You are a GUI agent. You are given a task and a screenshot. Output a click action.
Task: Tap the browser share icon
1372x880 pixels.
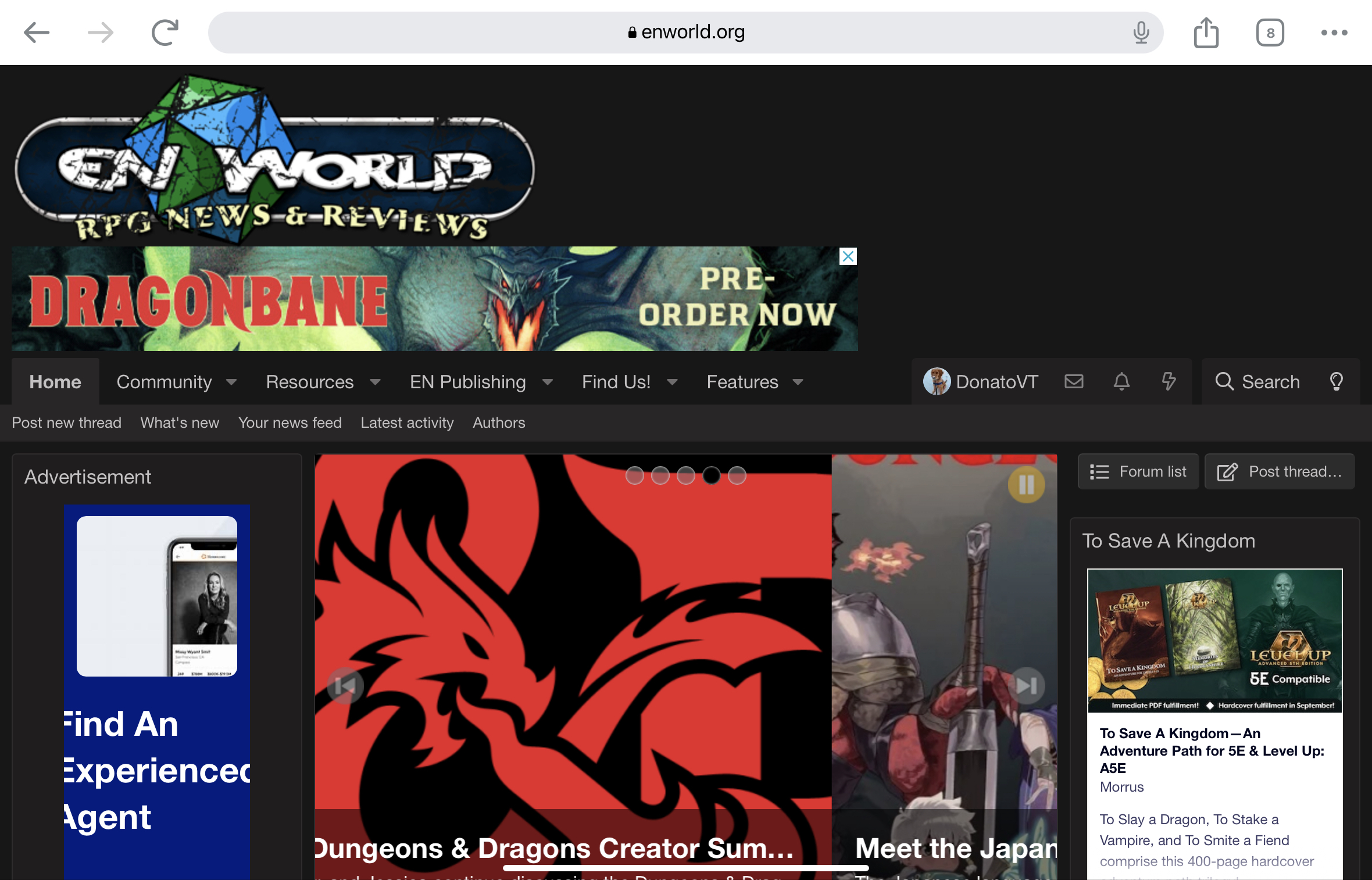1206,33
